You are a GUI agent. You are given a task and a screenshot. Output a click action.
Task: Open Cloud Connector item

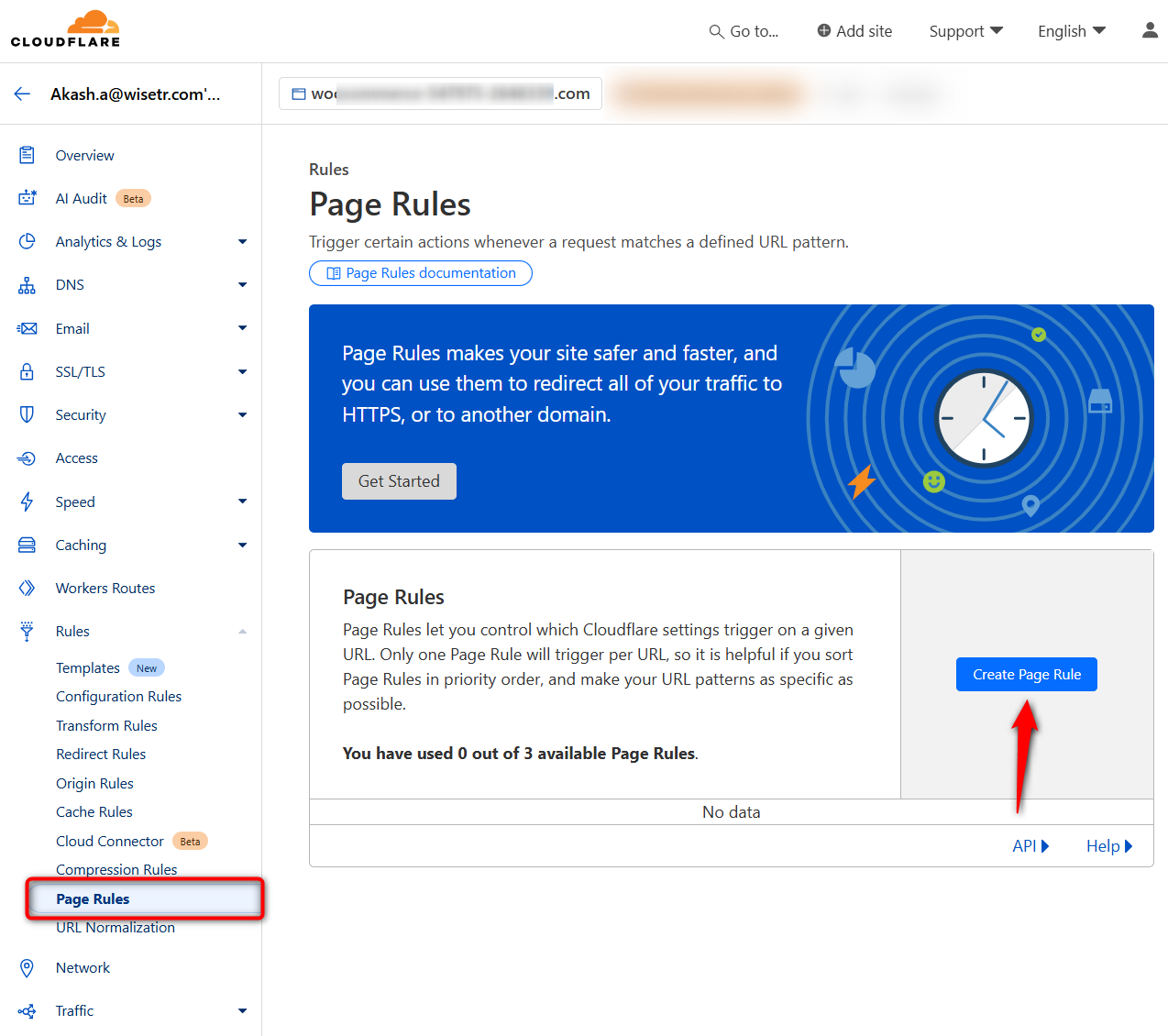coord(110,841)
